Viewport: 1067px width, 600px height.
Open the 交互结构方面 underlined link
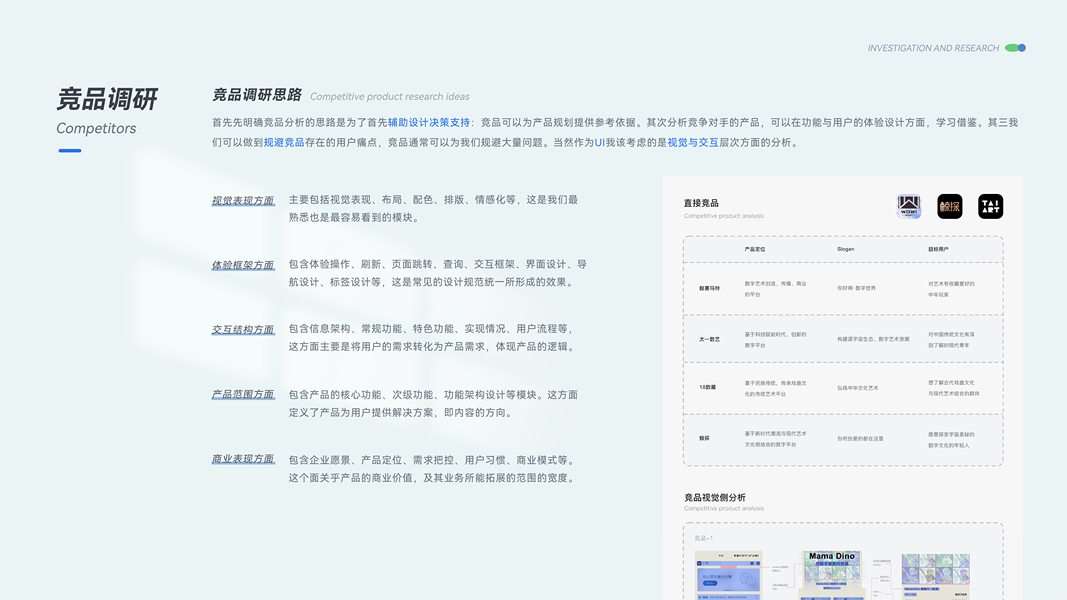pyautogui.click(x=243, y=330)
